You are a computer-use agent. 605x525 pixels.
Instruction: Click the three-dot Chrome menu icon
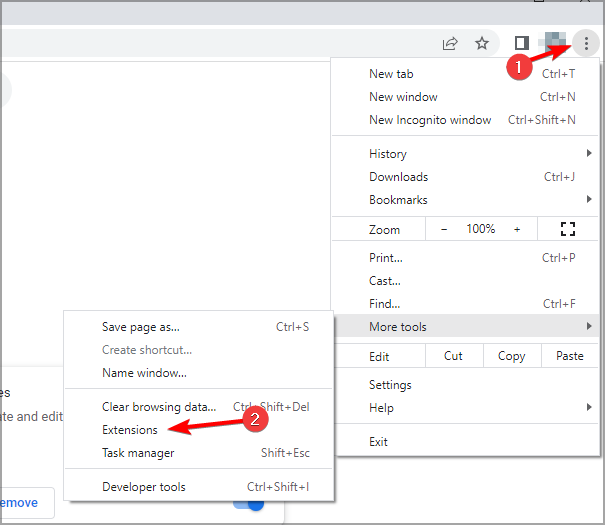[x=586, y=43]
